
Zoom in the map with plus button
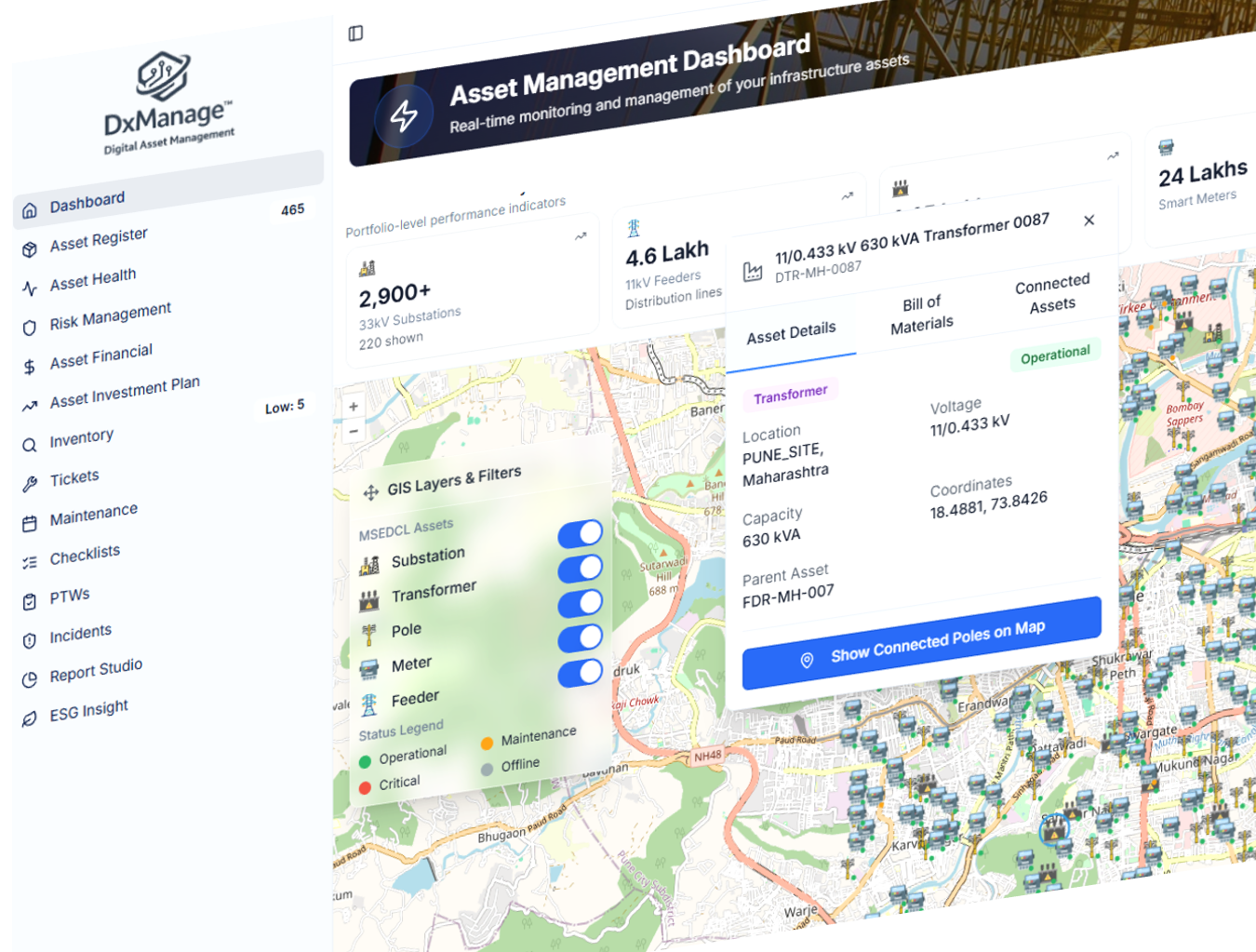(354, 407)
